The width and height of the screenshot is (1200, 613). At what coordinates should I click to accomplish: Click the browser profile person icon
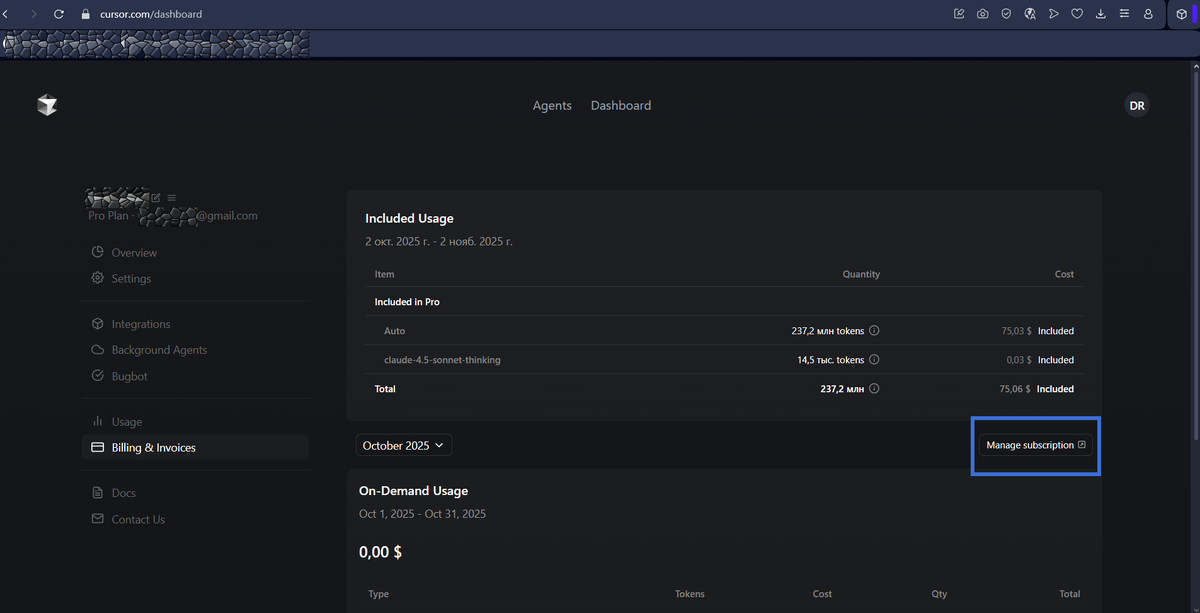coord(1148,14)
